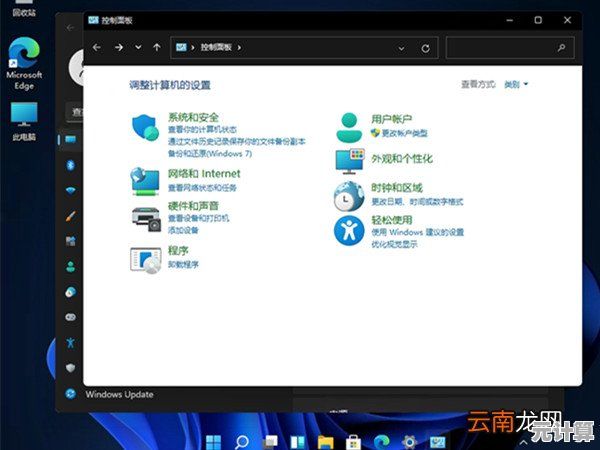Refresh the Control Panel address bar

(426, 47)
